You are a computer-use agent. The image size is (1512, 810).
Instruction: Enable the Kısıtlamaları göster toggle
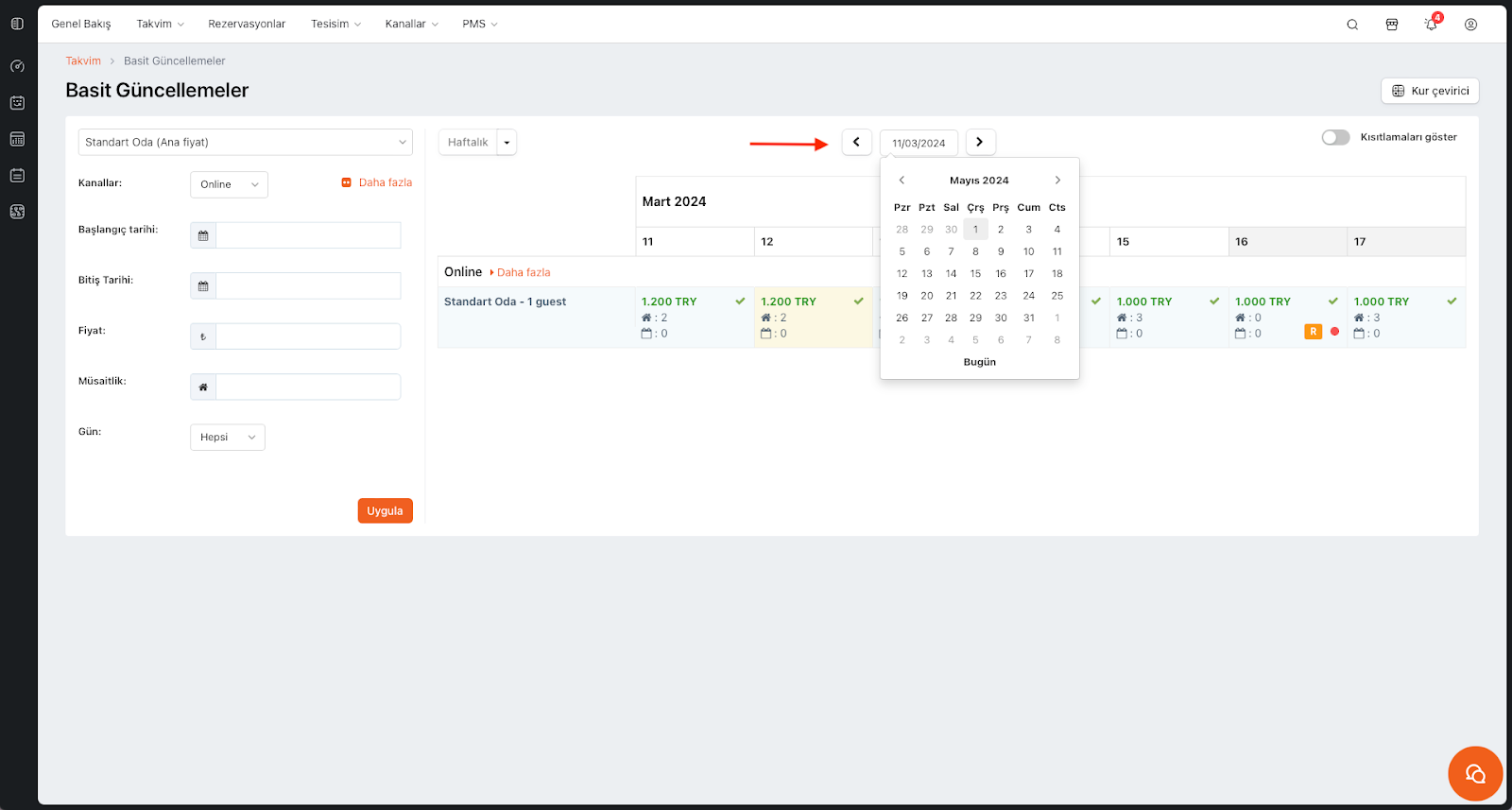[x=1335, y=137]
